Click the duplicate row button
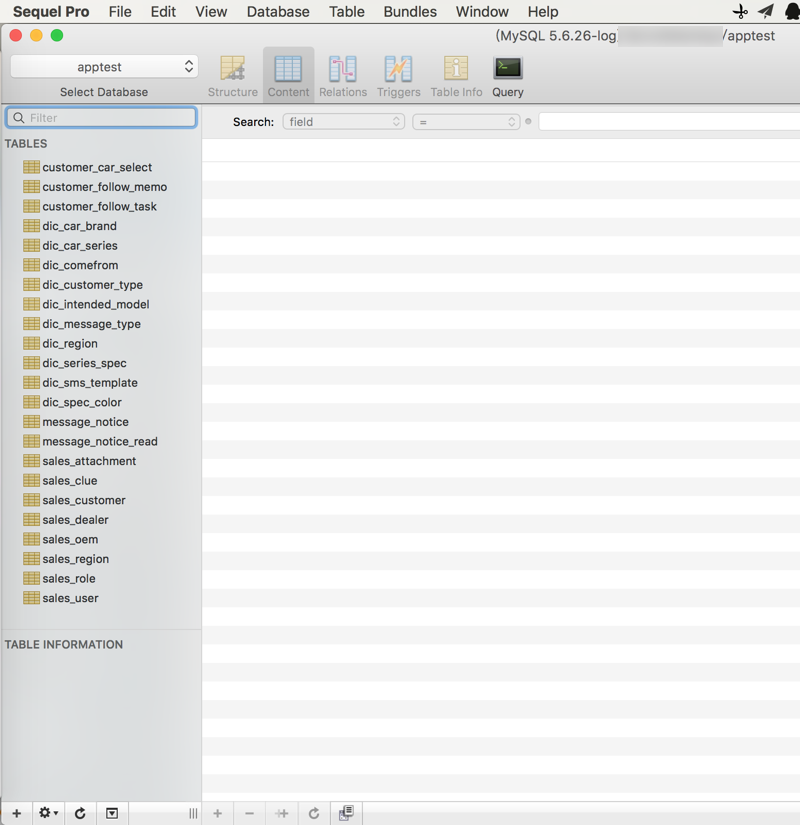The width and height of the screenshot is (800, 825). click(282, 813)
